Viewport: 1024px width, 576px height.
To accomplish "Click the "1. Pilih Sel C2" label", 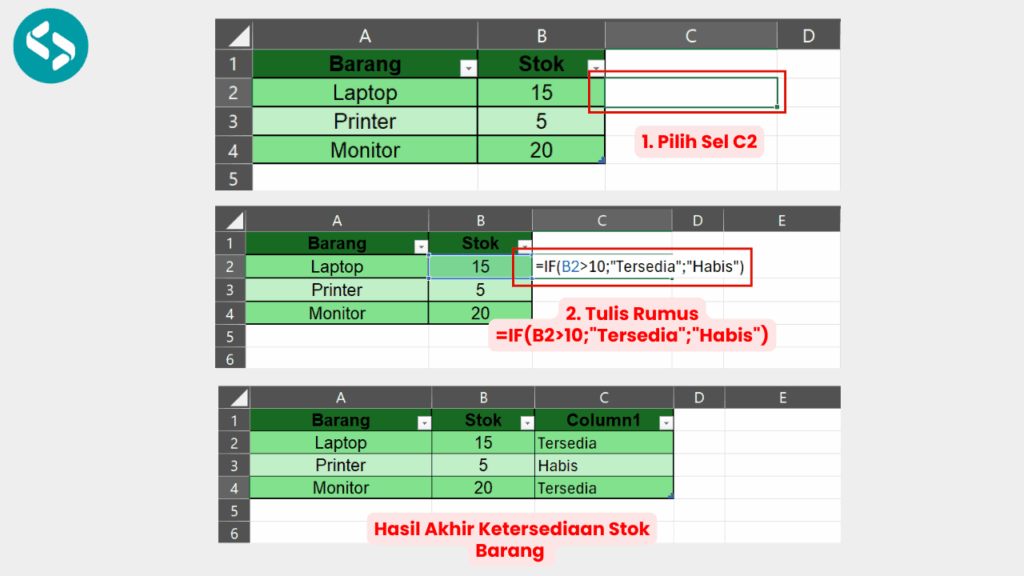I will pyautogui.click(x=700, y=142).
